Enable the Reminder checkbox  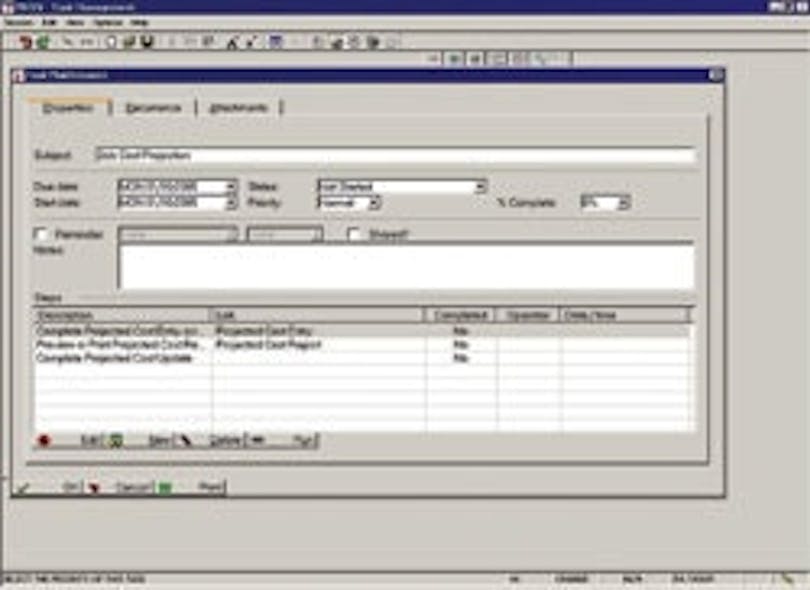(x=42, y=235)
